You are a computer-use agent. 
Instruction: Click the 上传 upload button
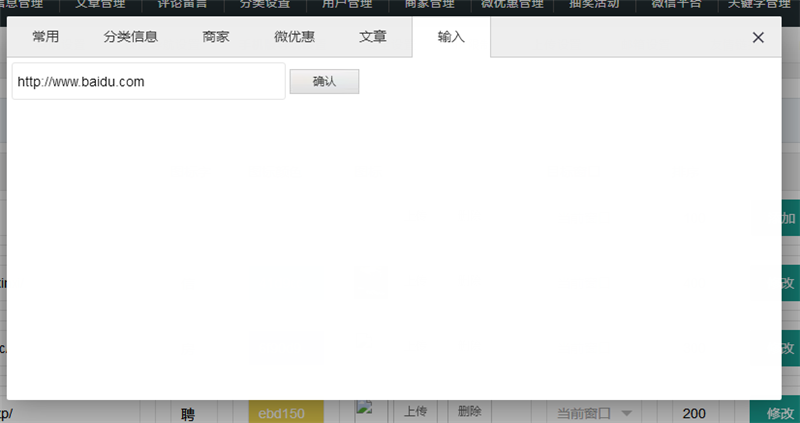point(416,412)
